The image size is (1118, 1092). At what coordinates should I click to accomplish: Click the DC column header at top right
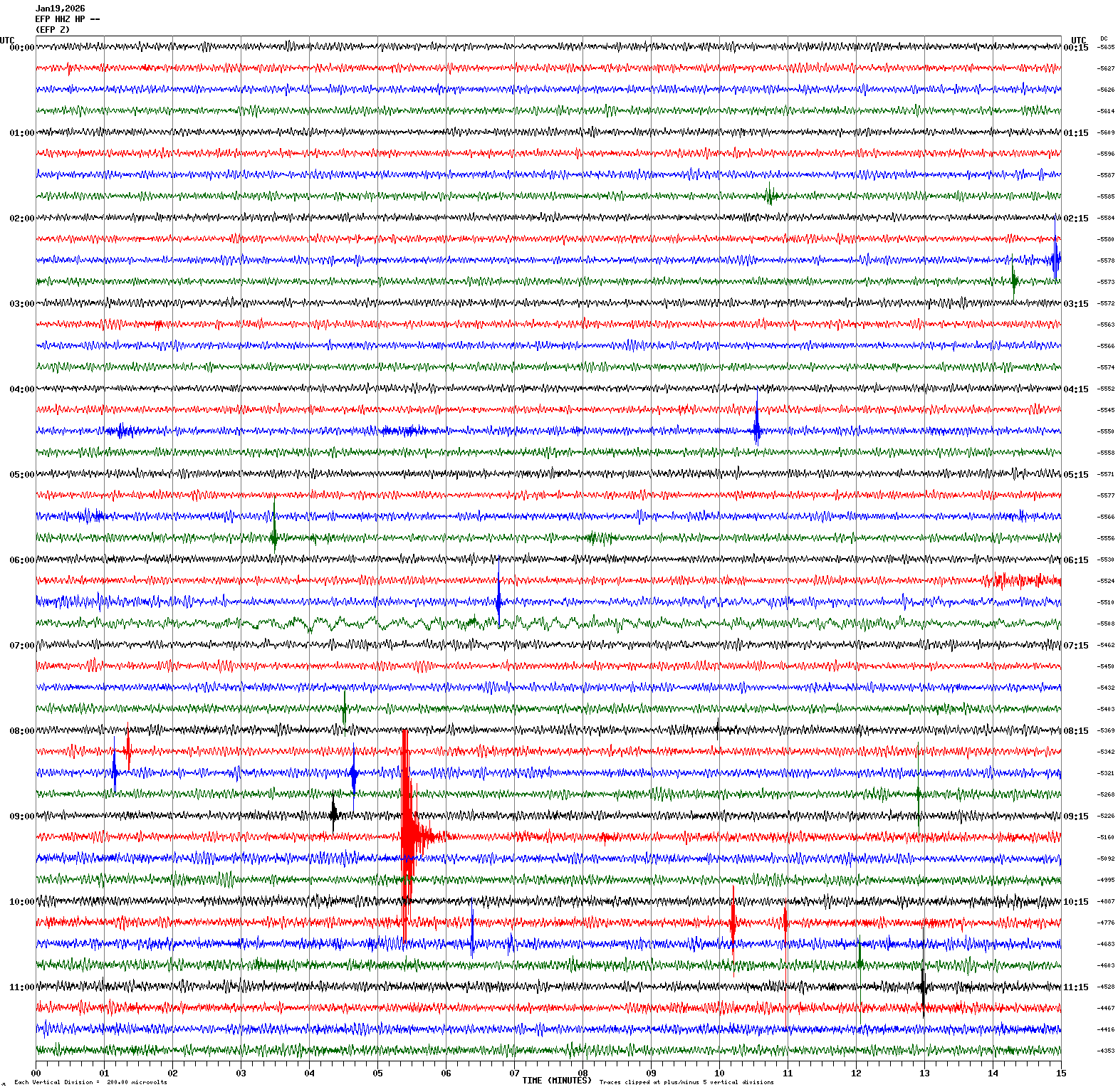coord(1104,38)
